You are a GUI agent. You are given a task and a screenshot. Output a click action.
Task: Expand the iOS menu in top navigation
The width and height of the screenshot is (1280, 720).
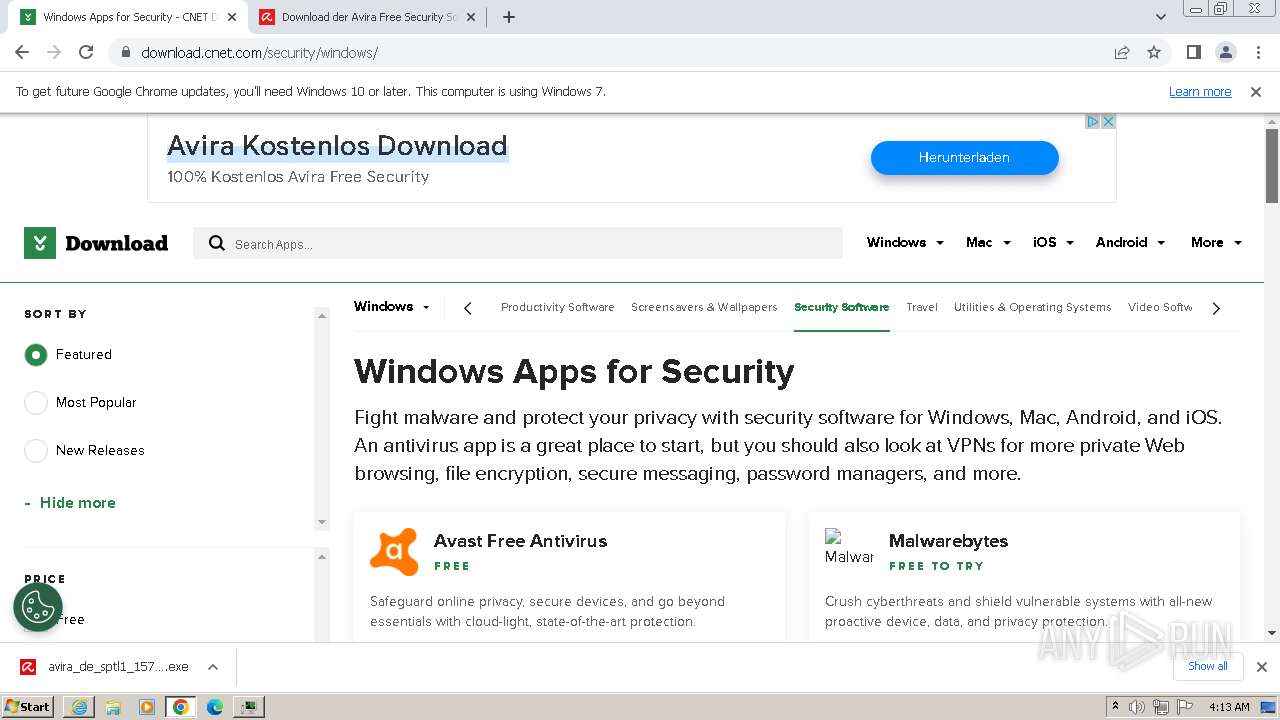pyautogui.click(x=1054, y=242)
